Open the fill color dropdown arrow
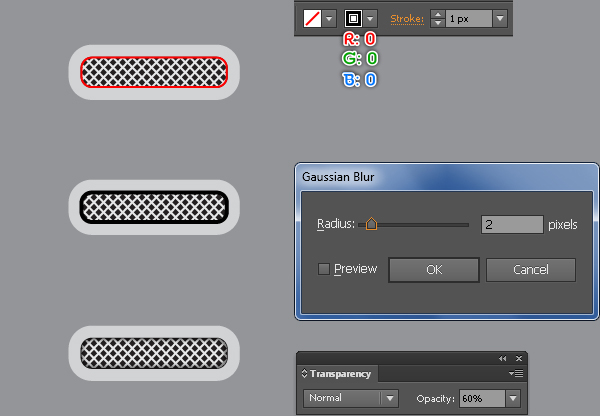Image resolution: width=600 pixels, height=416 pixels. (x=329, y=18)
